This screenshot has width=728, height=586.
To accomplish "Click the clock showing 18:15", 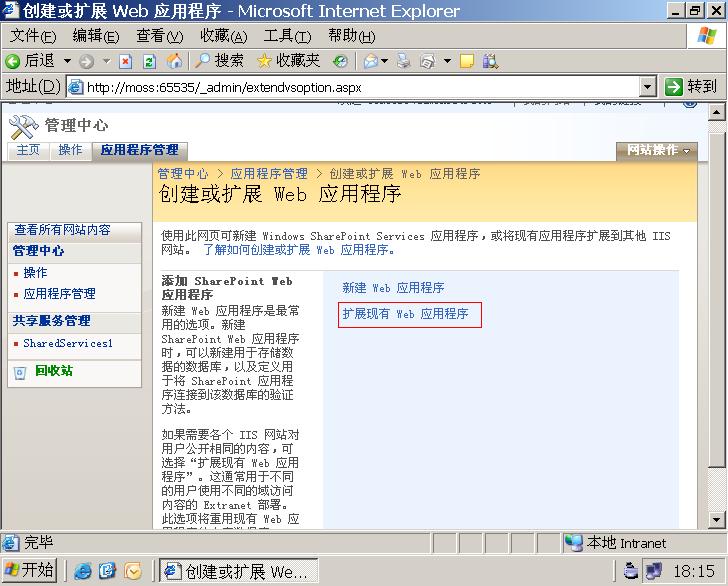I will (x=694, y=571).
